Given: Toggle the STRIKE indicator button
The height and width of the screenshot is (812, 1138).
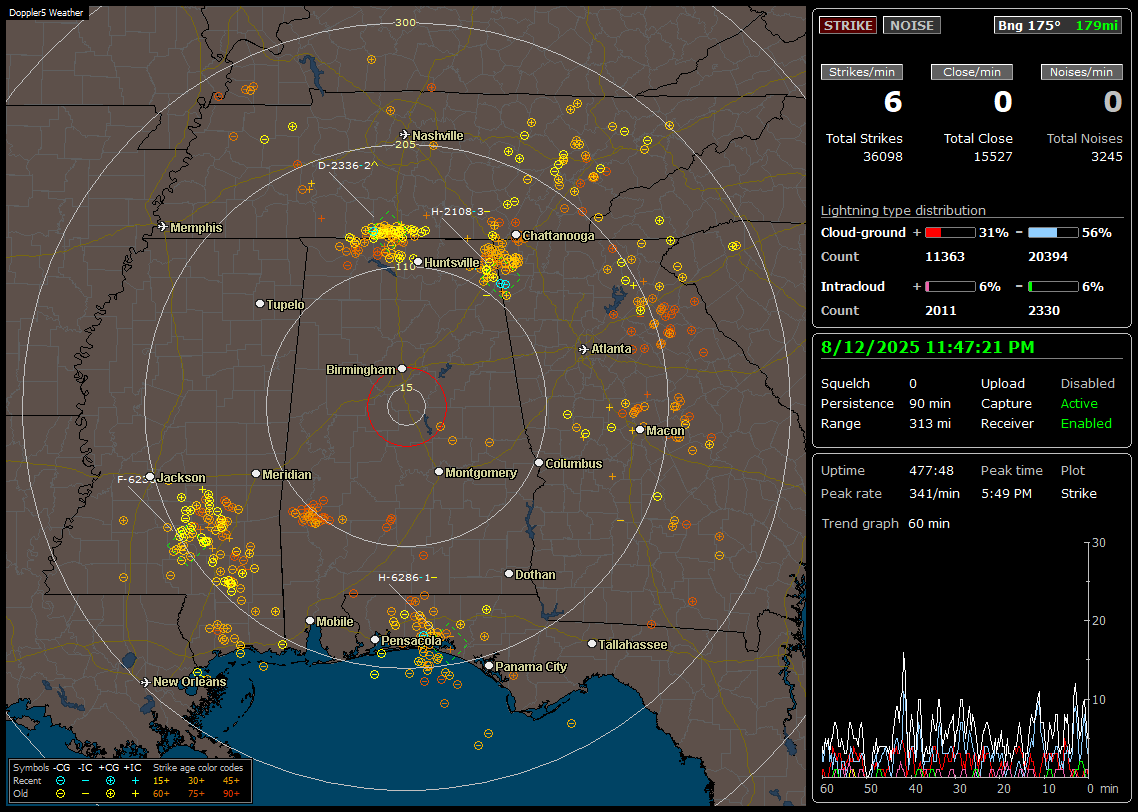Looking at the screenshot, I should click(848, 25).
